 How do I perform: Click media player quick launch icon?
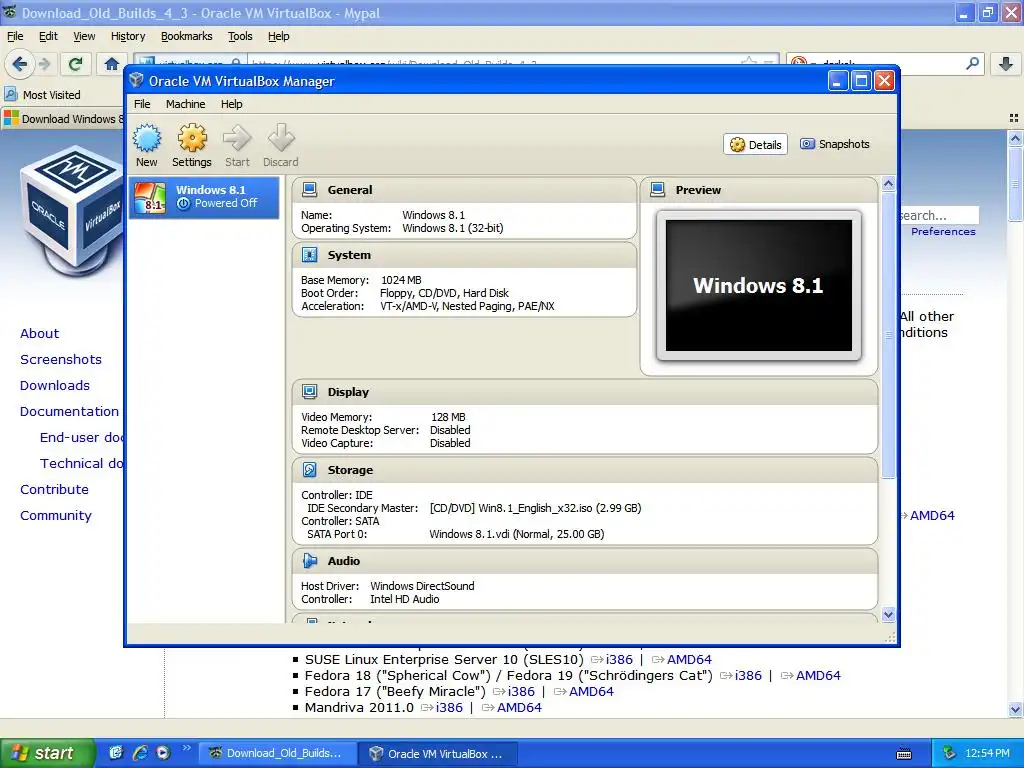coord(163,753)
